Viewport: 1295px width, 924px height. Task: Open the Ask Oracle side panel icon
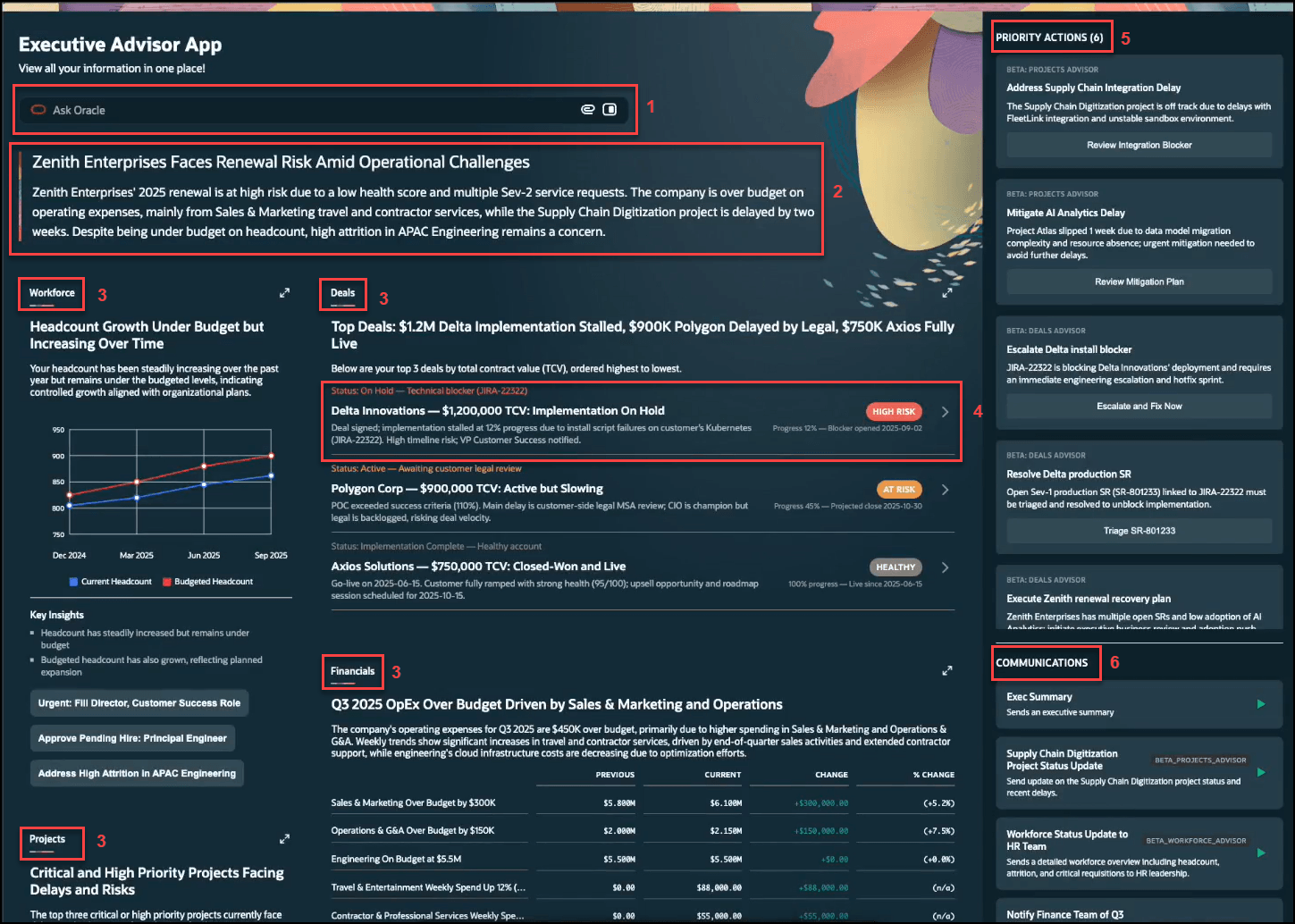[610, 109]
